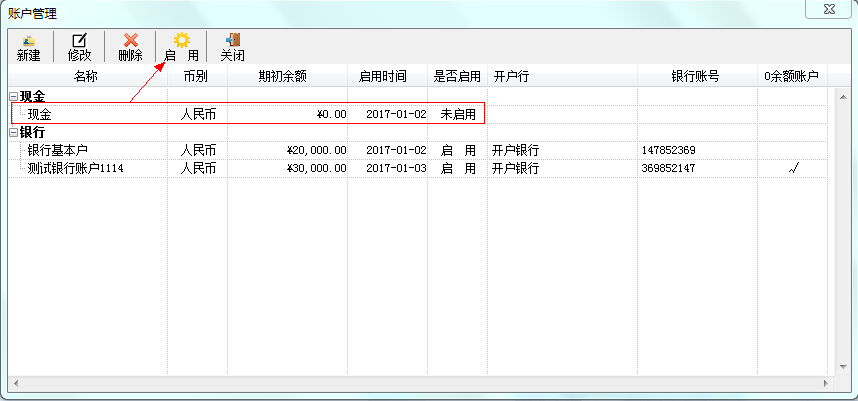The image size is (858, 401).
Task: Click the 删除 (Delete) red X icon
Action: tap(131, 40)
